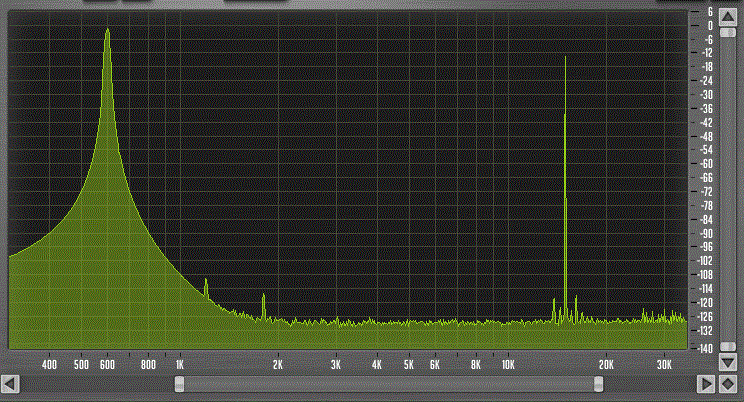The image size is (744, 402).
Task: Click the 500 frequency axis label
Action: click(x=81, y=365)
